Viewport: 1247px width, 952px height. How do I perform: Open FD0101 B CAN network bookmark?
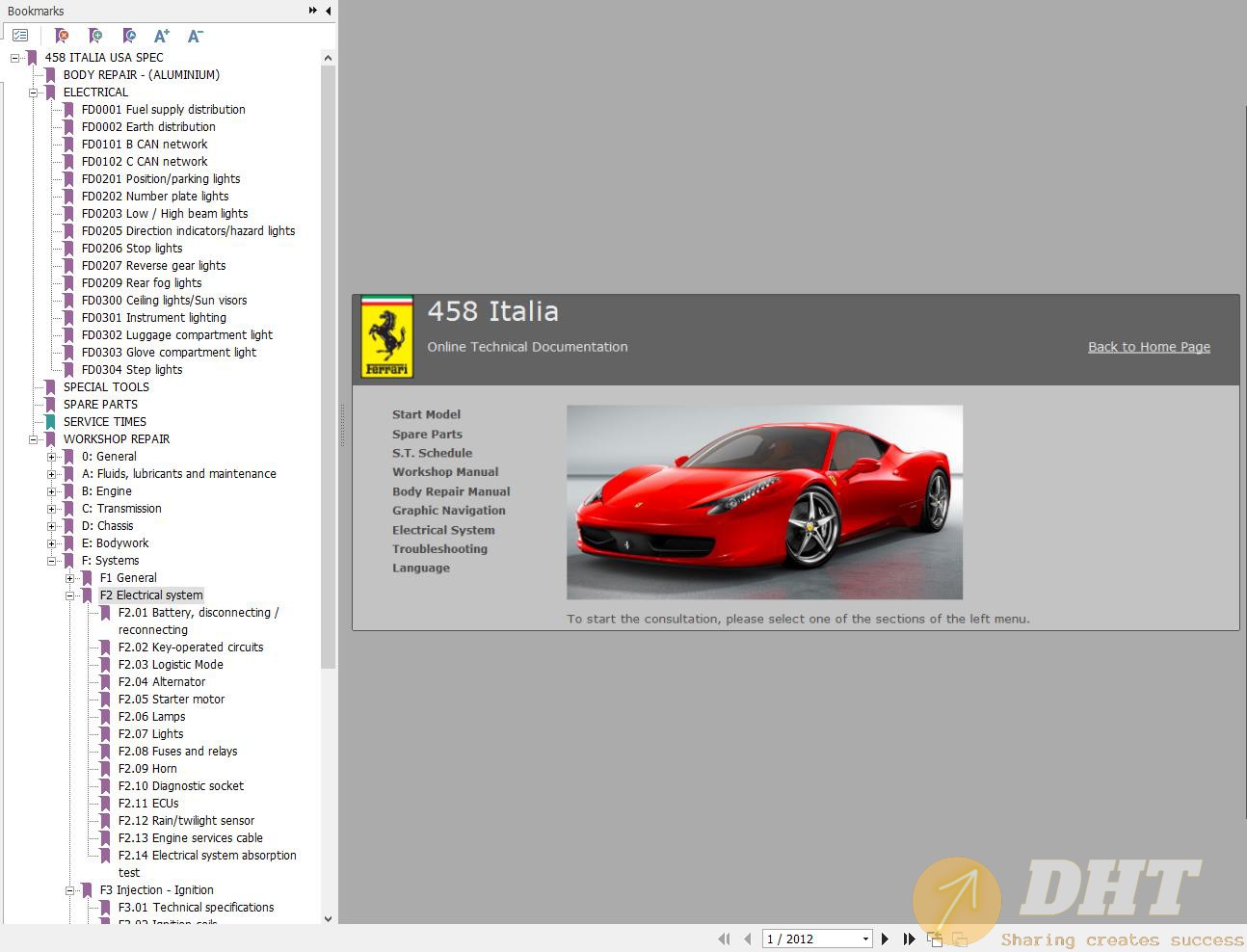click(145, 145)
